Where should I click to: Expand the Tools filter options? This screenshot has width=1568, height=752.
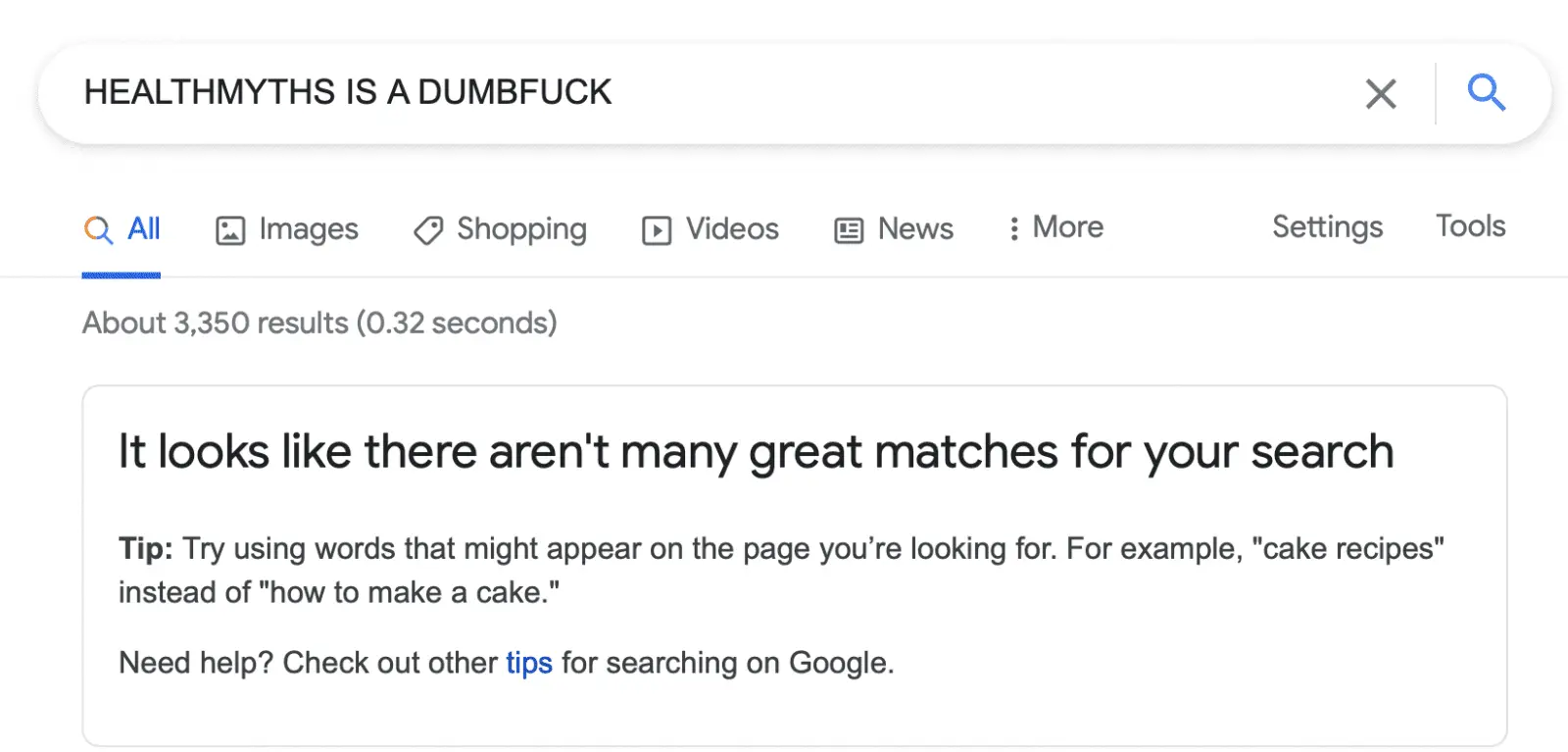pos(1470,226)
